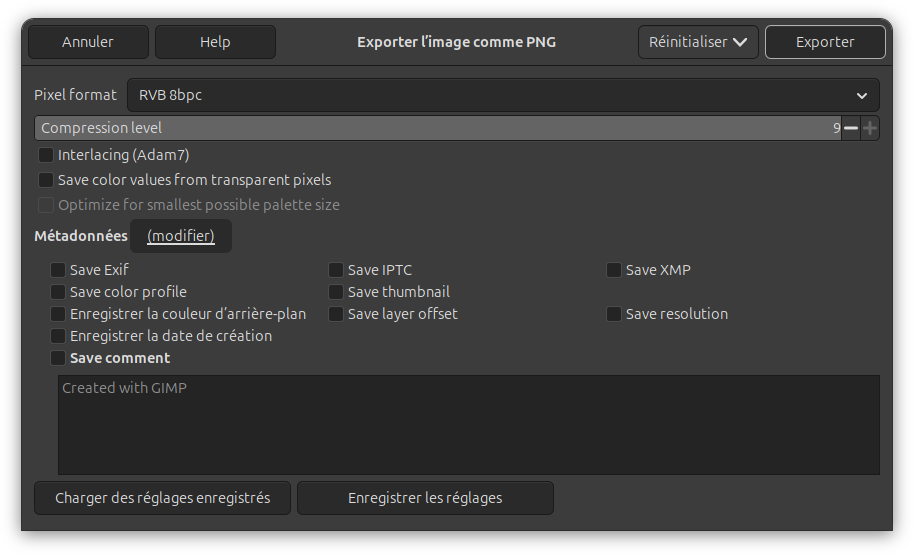
Task: Click inside the comment text field
Action: coord(468,425)
